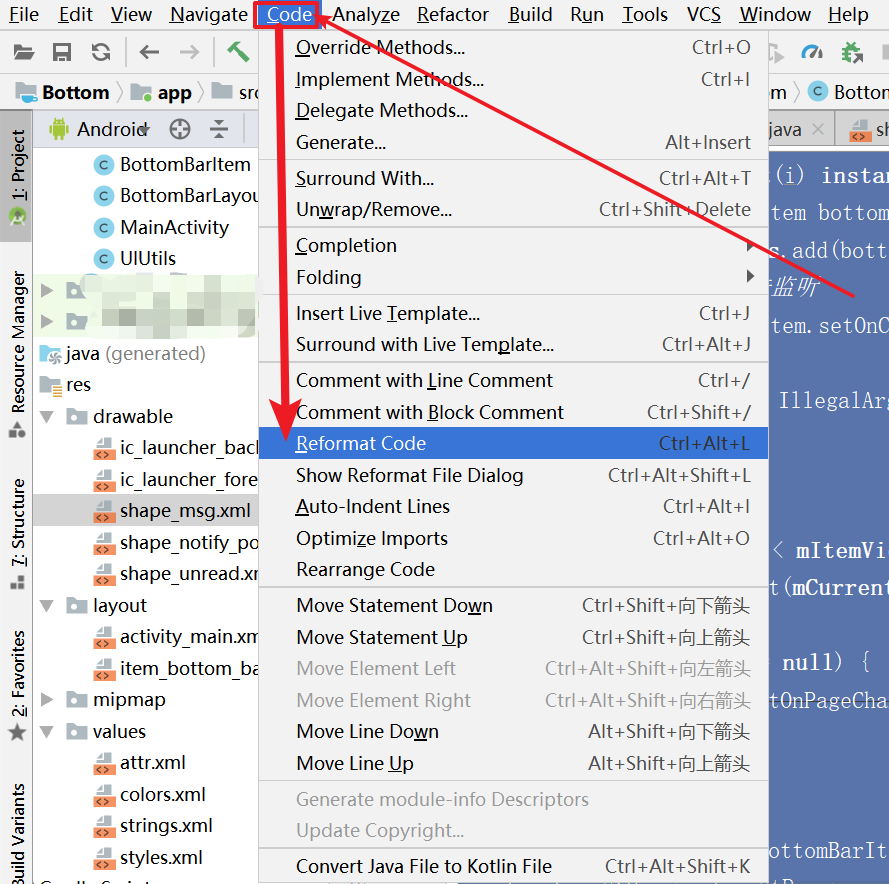Select Comment with Line Comment
This screenshot has width=889, height=884.
[x=514, y=380]
